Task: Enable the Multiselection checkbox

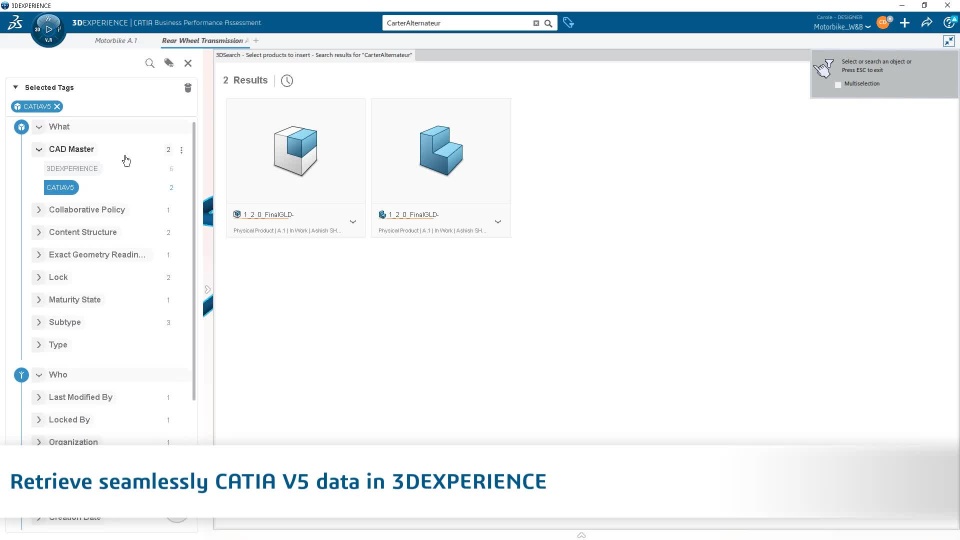Action: [838, 84]
